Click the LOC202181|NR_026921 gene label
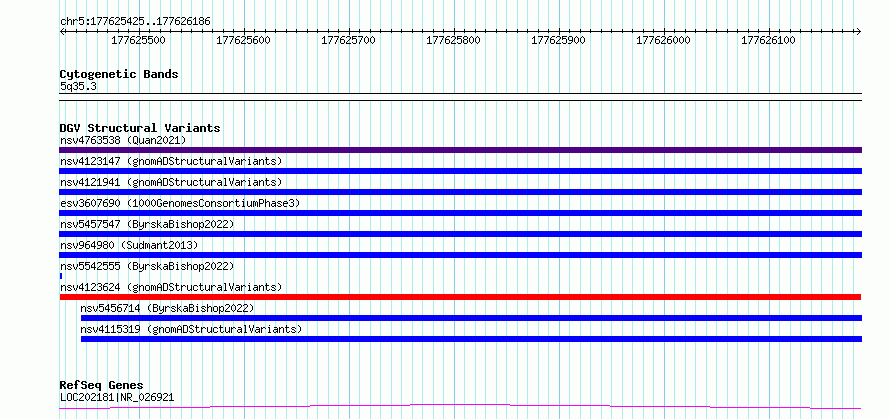Screen dimensions: 890x419 117,397
